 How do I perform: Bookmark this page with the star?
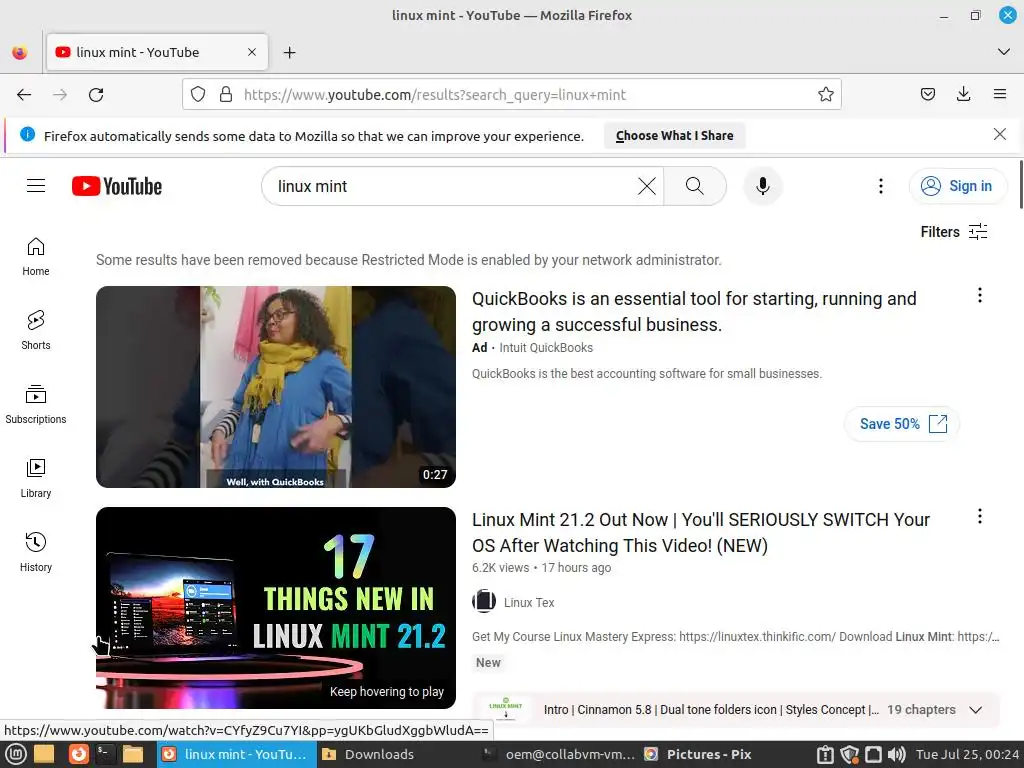point(825,95)
